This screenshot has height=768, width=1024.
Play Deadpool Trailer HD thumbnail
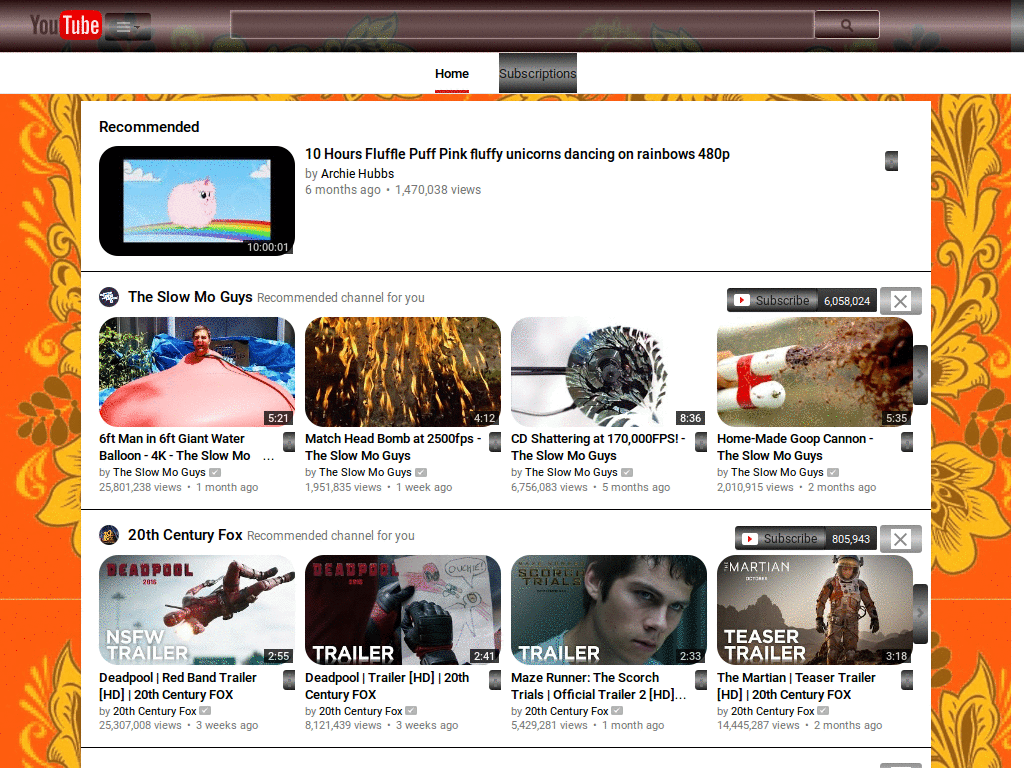tap(403, 610)
